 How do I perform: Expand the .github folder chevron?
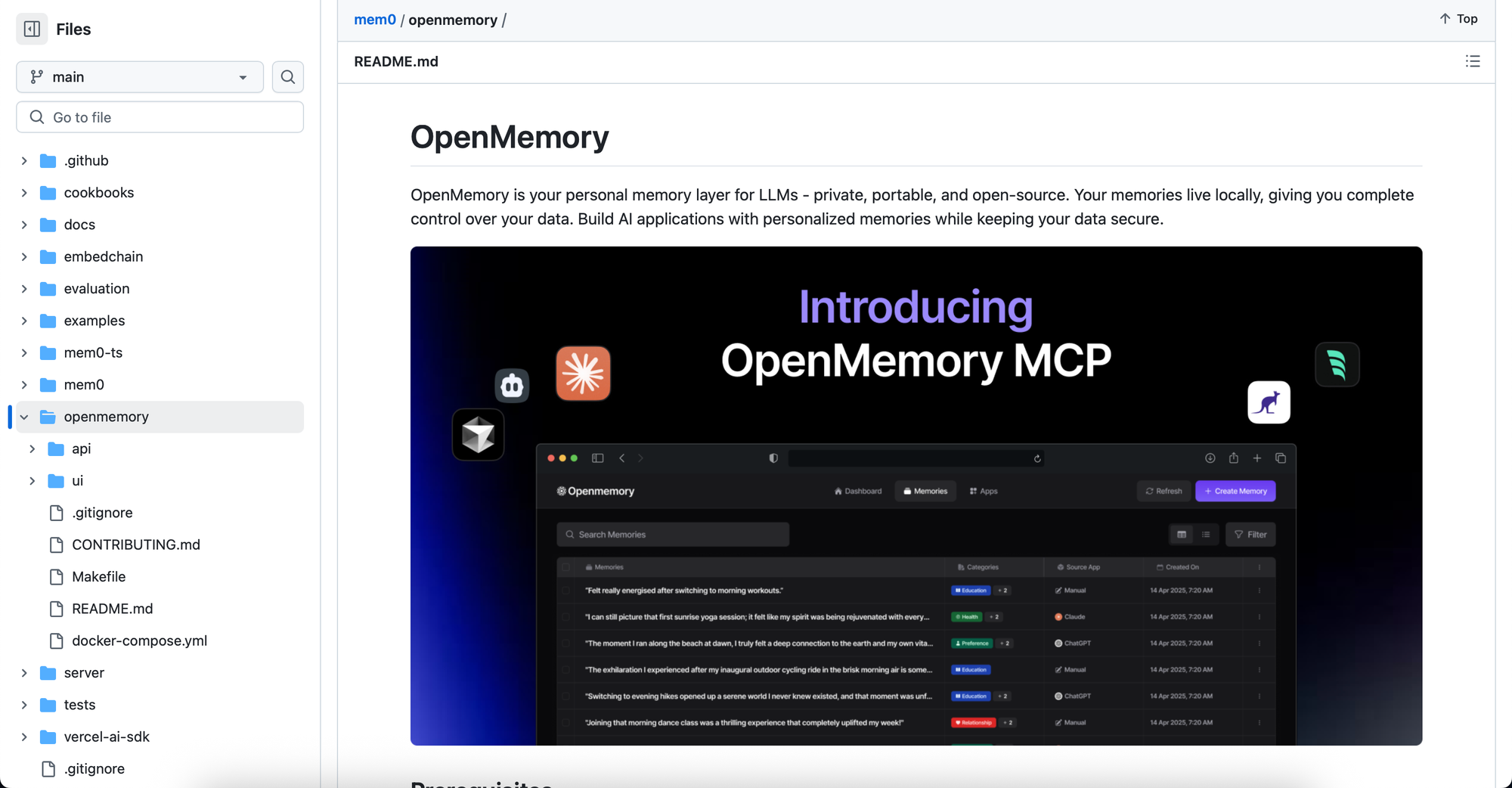point(24,161)
